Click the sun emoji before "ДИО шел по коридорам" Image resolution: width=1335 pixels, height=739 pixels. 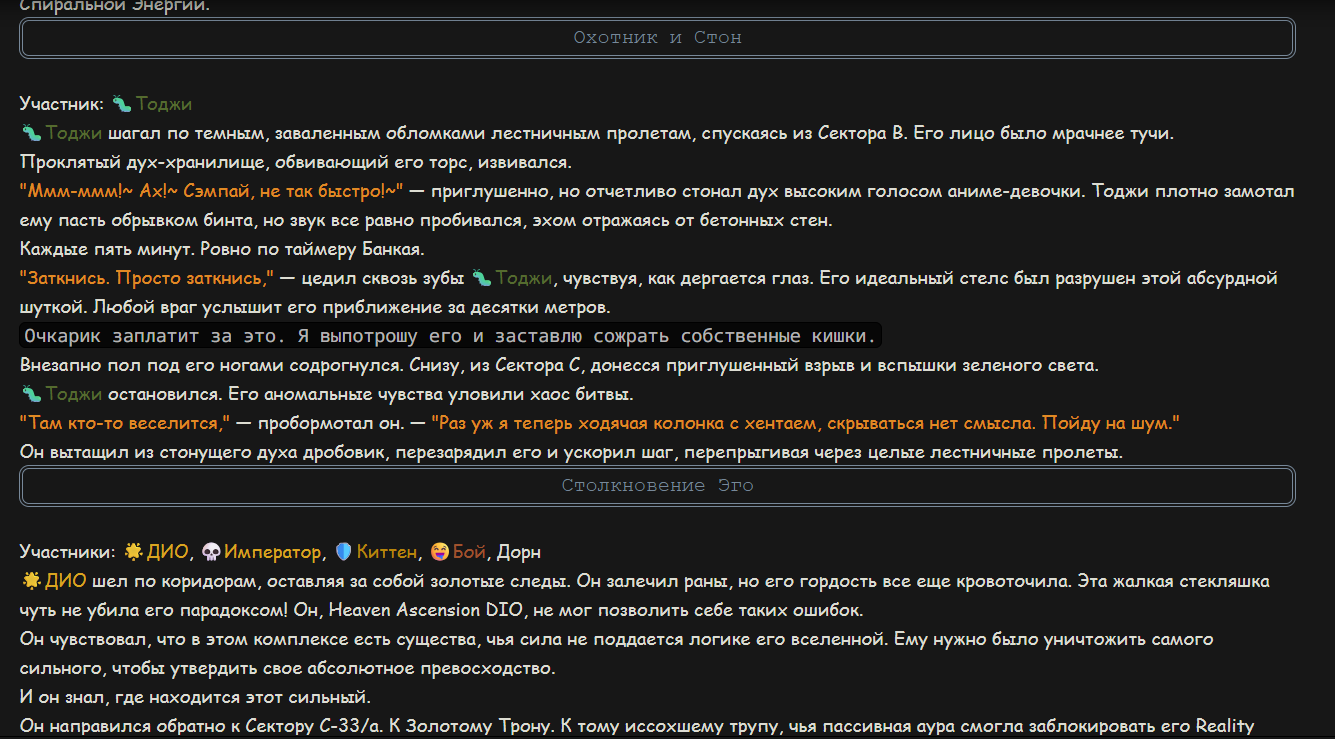[x=30, y=581]
